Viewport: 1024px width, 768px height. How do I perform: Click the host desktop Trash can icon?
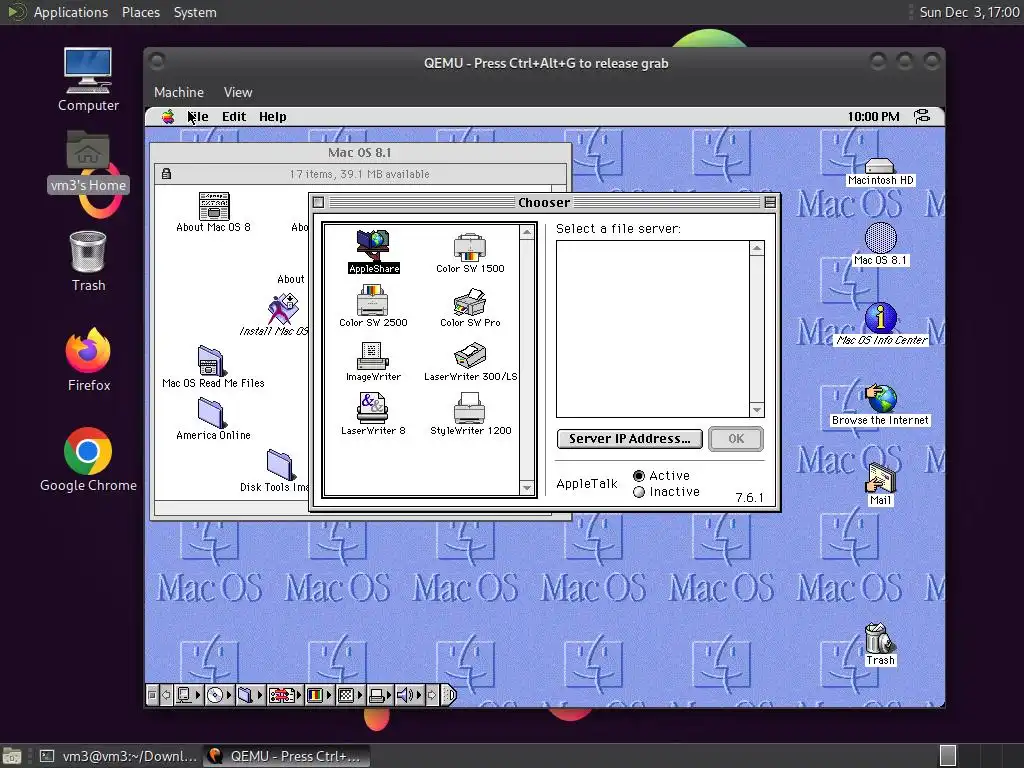pos(88,261)
